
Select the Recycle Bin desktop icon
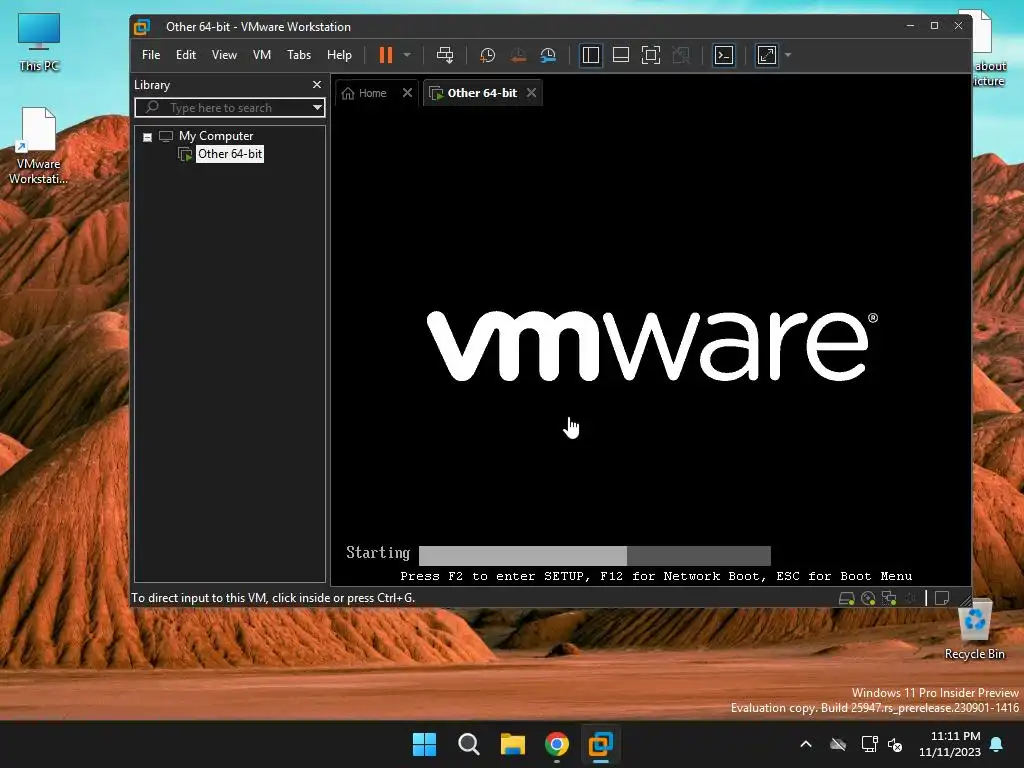point(975,630)
